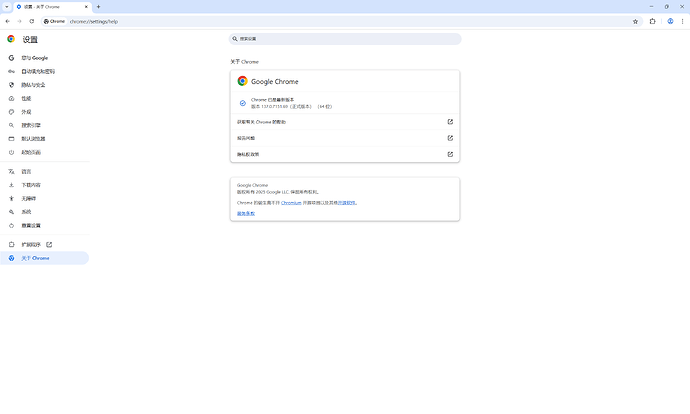690x414 pixels.
Task: Click the Google Chrome logo in the about card
Action: click(242, 81)
